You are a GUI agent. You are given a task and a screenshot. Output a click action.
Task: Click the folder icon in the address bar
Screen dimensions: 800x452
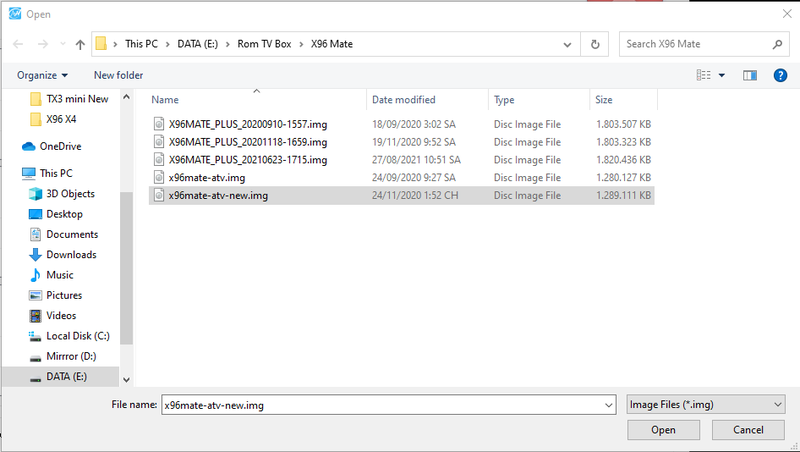[x=102, y=44]
